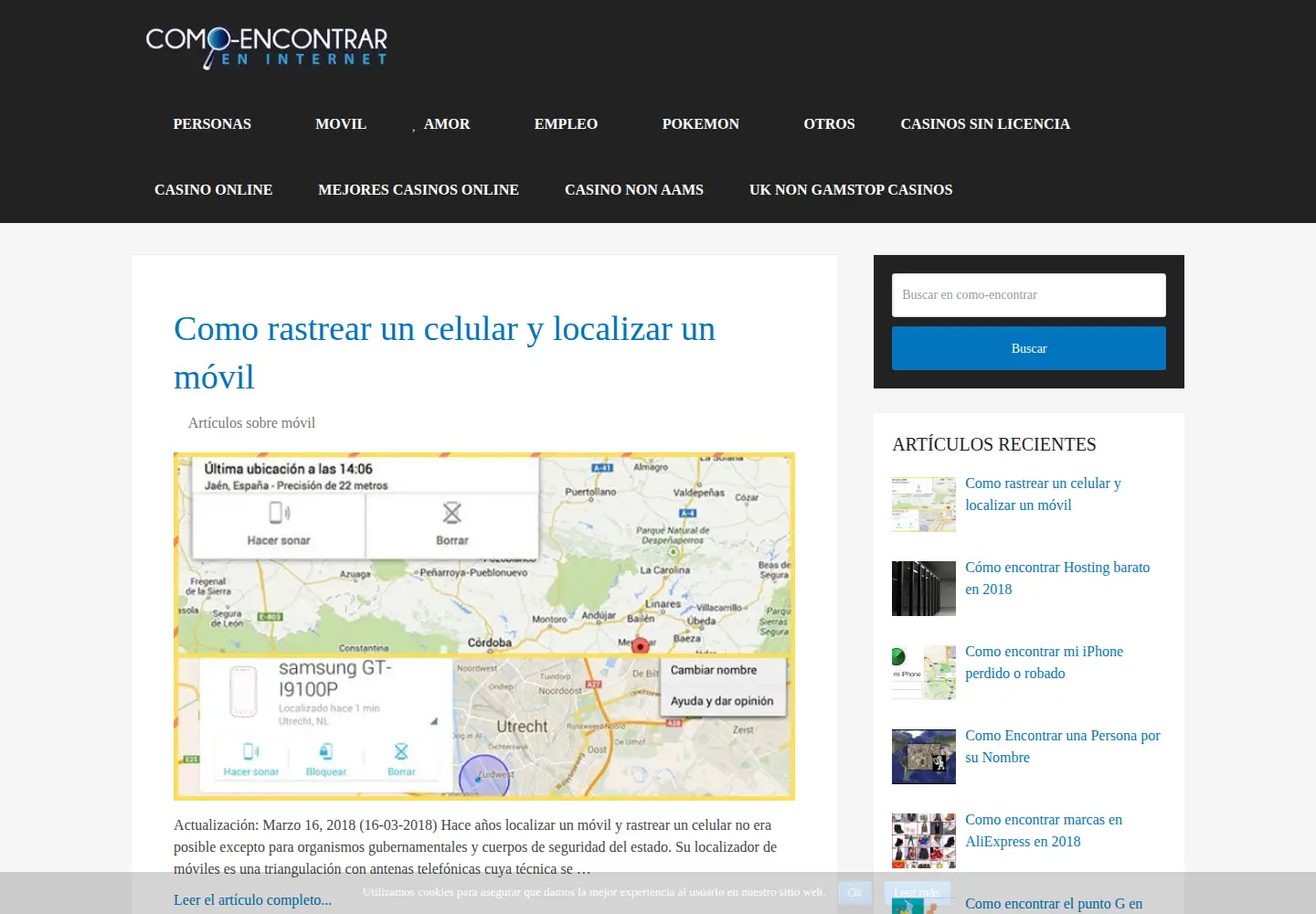
Task: Click the Hosting barato article thumbnail
Action: click(x=924, y=589)
